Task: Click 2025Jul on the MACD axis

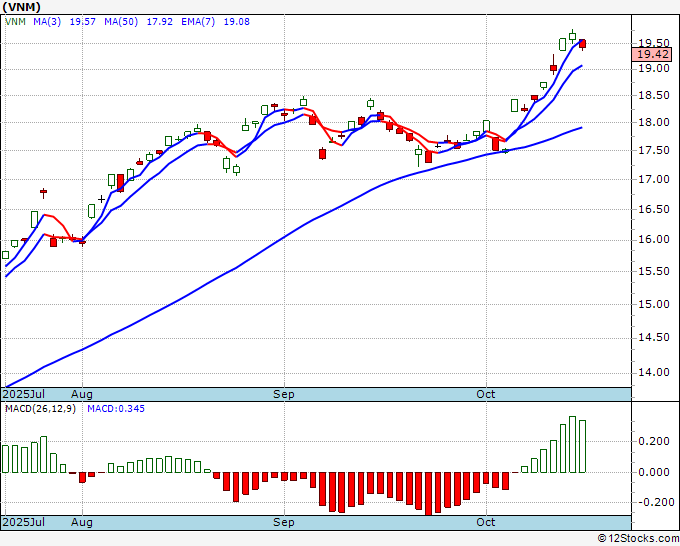Action: 24,522
